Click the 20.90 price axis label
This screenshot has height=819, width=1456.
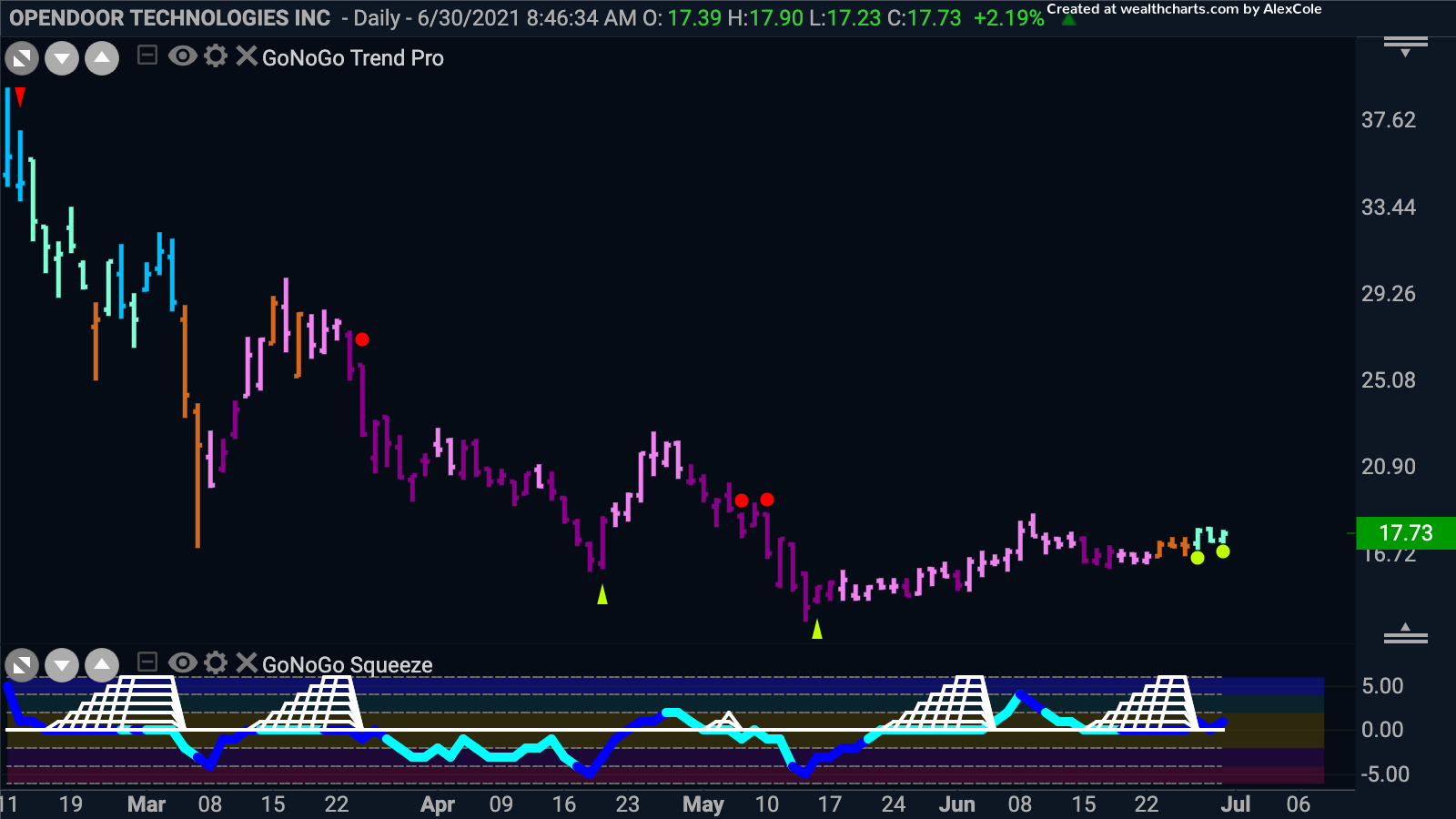(1389, 467)
